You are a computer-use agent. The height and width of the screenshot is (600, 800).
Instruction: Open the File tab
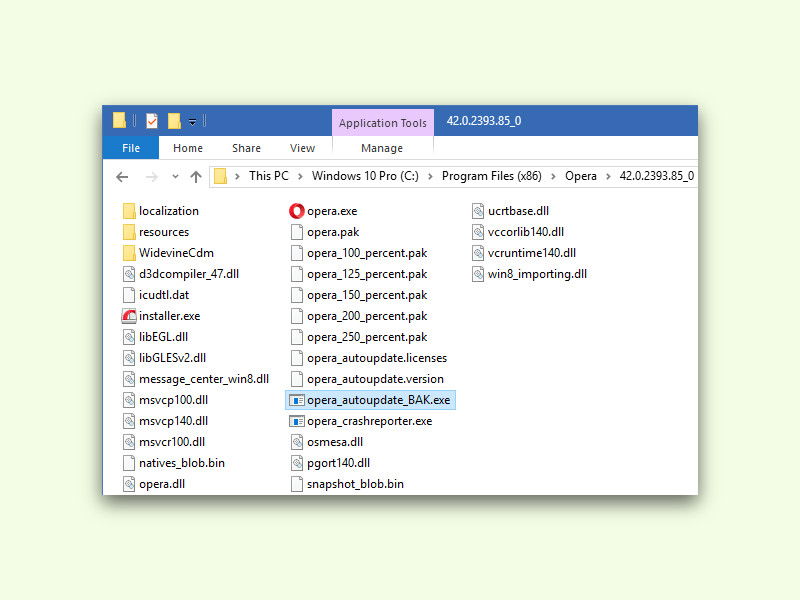pos(131,148)
